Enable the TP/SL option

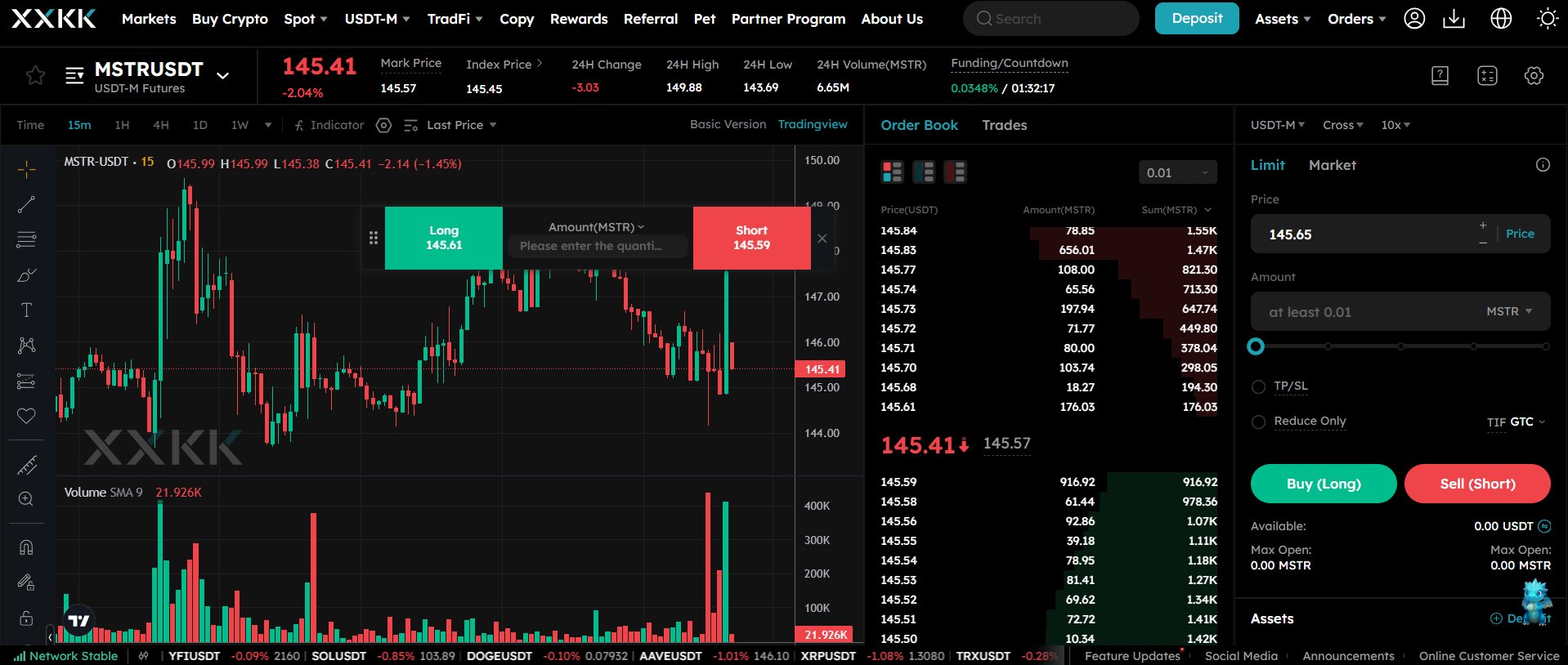[1258, 386]
